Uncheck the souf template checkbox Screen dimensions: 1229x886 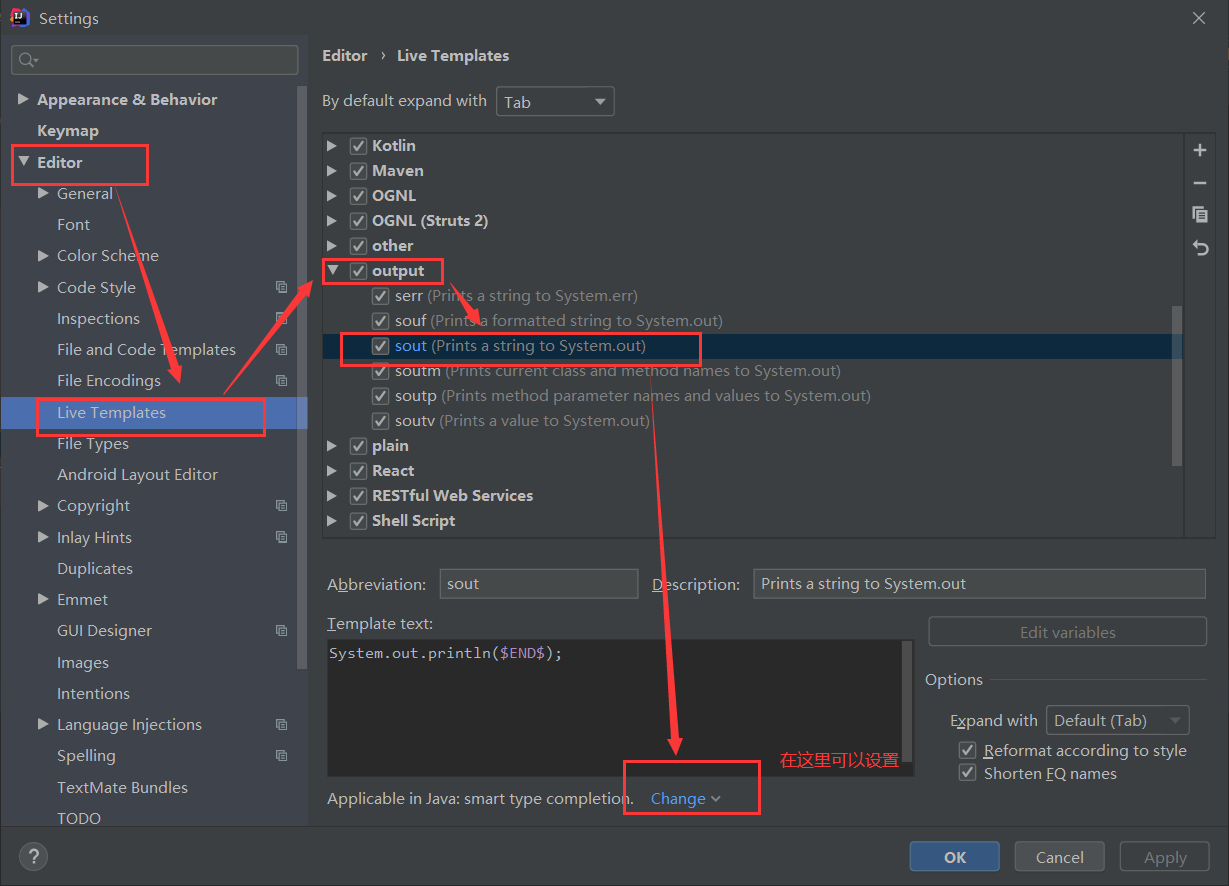tap(380, 321)
